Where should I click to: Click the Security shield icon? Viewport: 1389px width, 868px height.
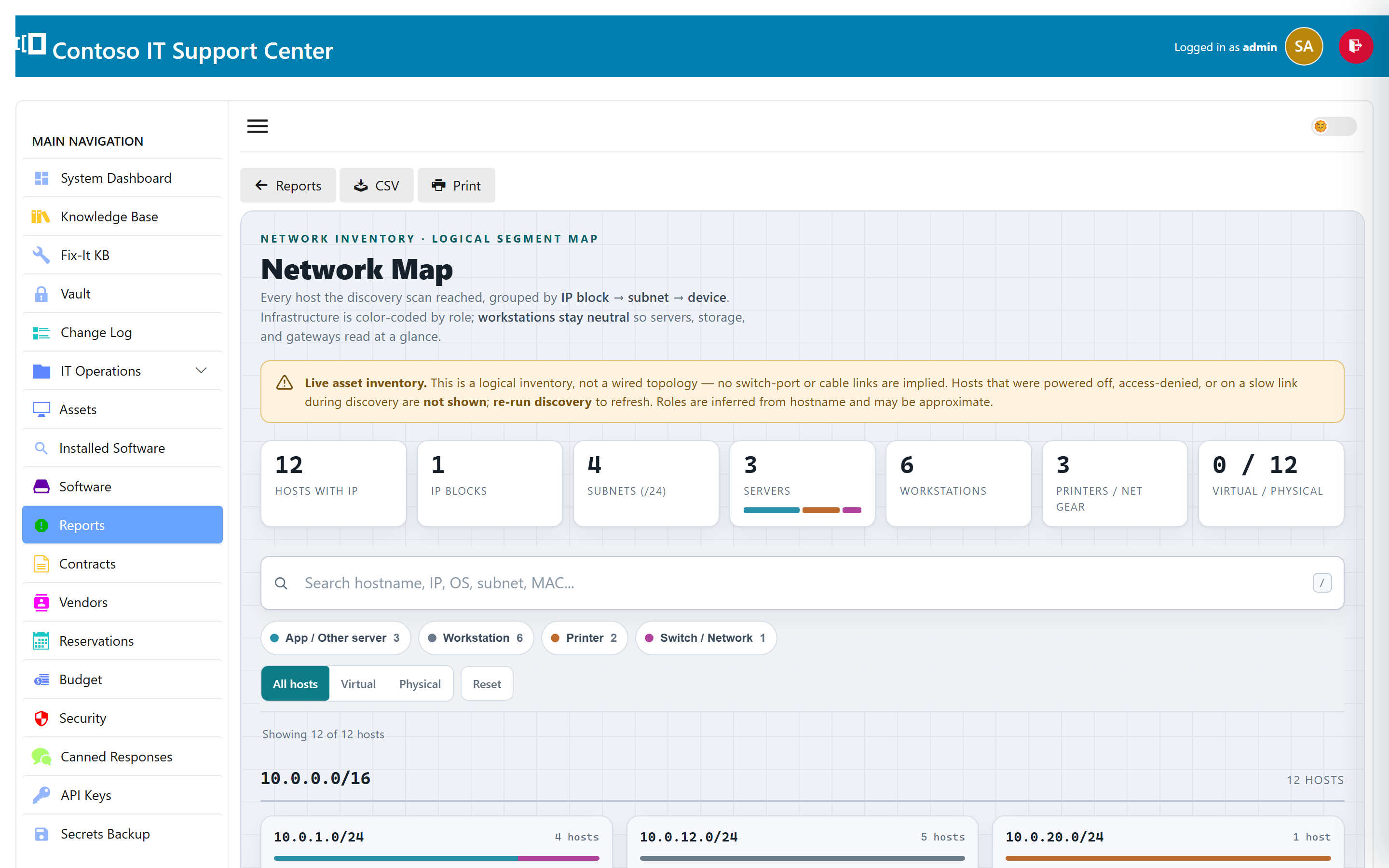pyautogui.click(x=41, y=718)
